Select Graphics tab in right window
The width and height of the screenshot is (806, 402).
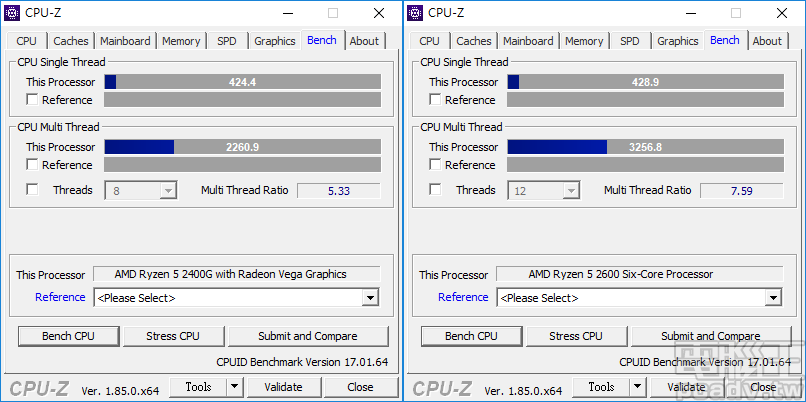tap(678, 41)
